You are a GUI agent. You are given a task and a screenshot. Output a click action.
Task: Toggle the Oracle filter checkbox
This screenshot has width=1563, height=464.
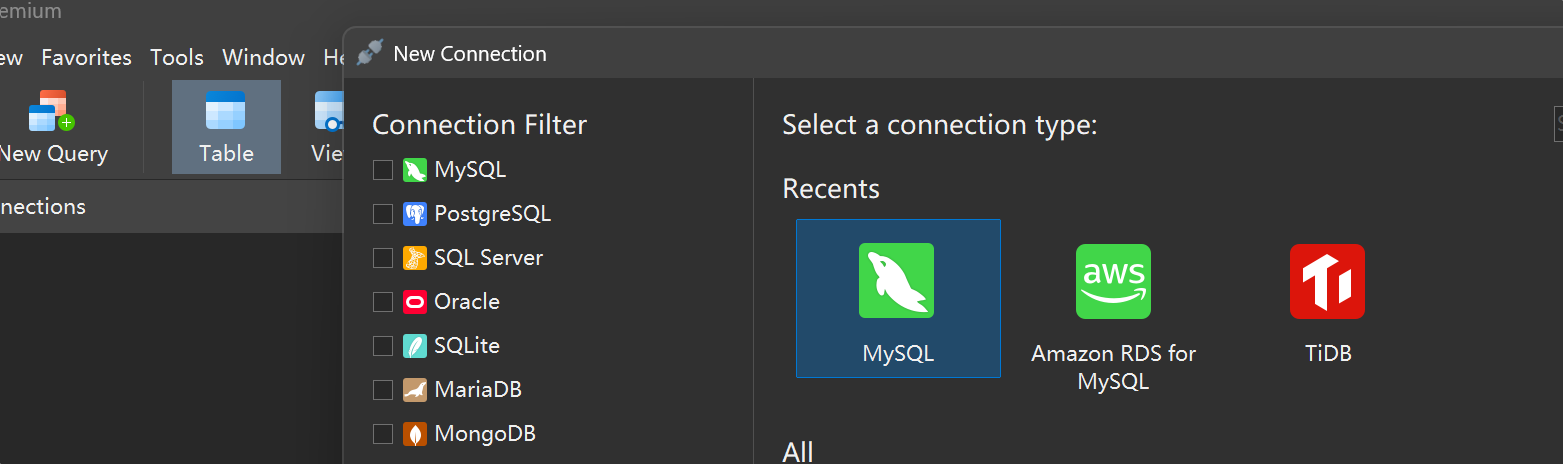click(383, 302)
